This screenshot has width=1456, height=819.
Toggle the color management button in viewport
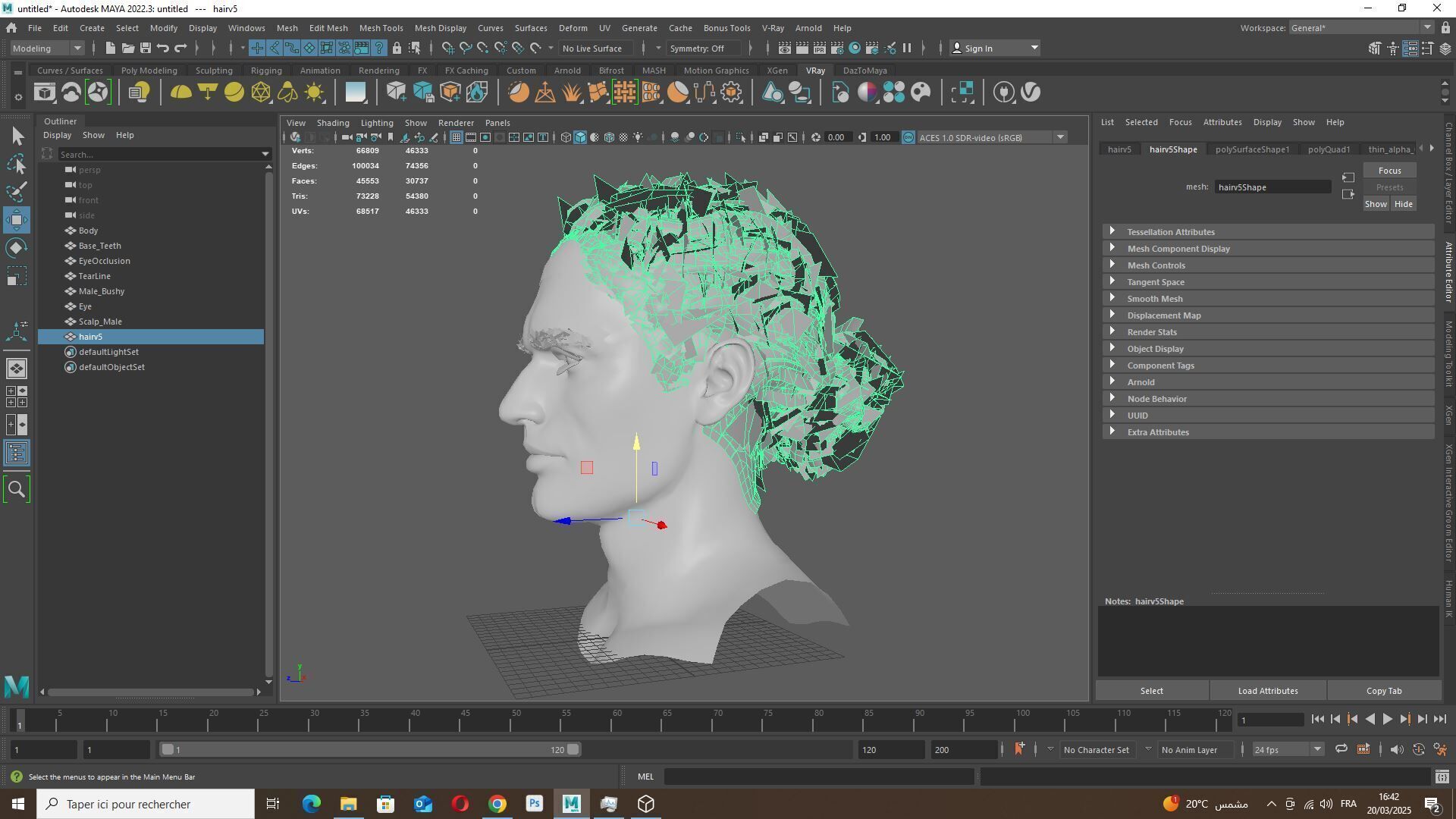pos(908,137)
